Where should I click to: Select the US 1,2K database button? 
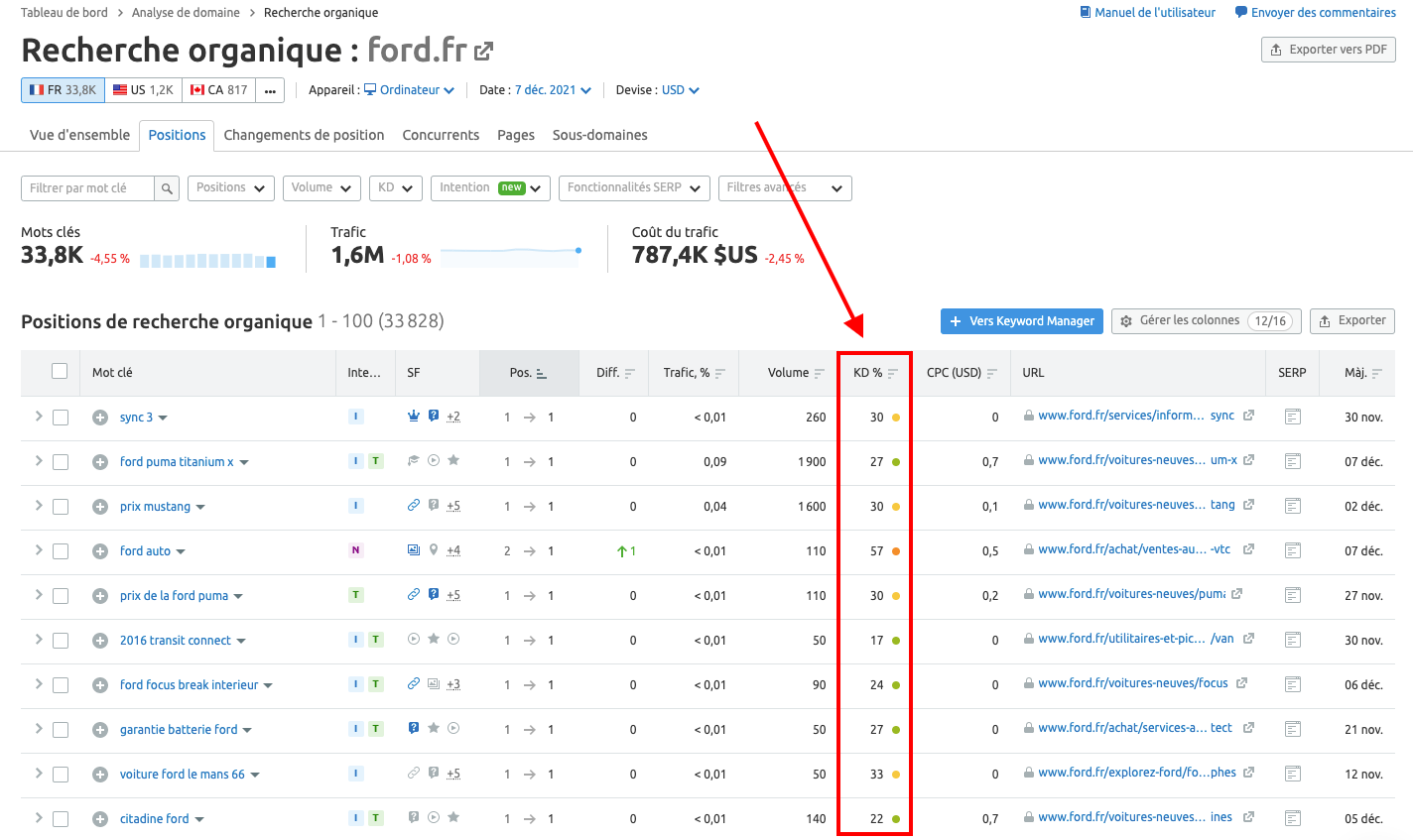coord(143,90)
